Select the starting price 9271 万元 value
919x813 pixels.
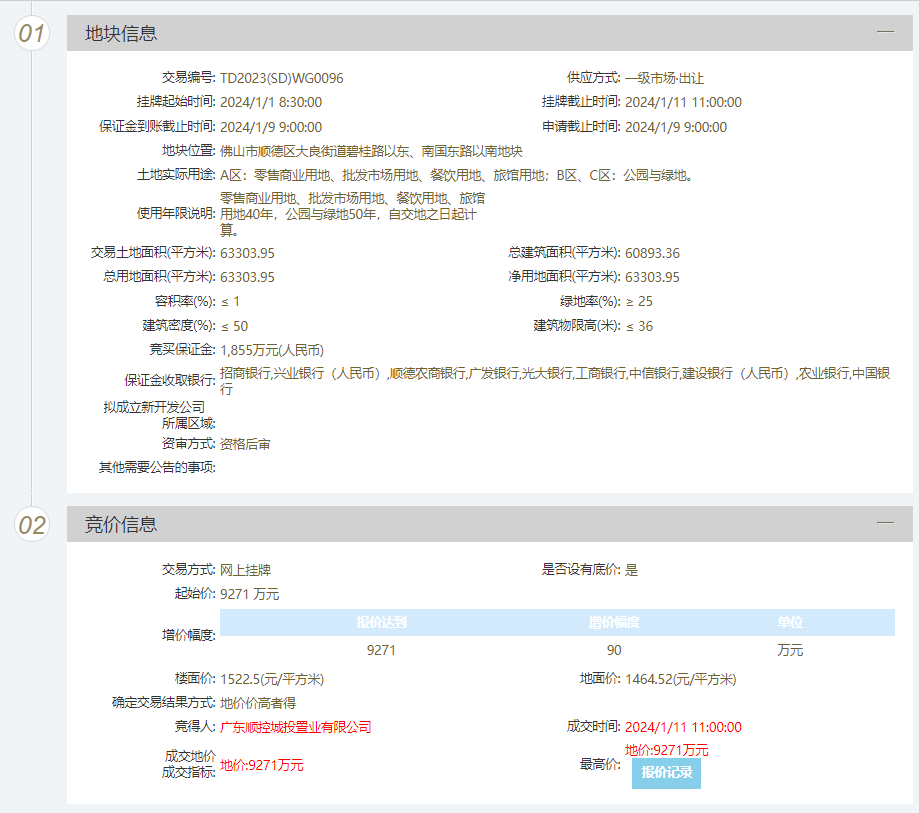tap(253, 589)
